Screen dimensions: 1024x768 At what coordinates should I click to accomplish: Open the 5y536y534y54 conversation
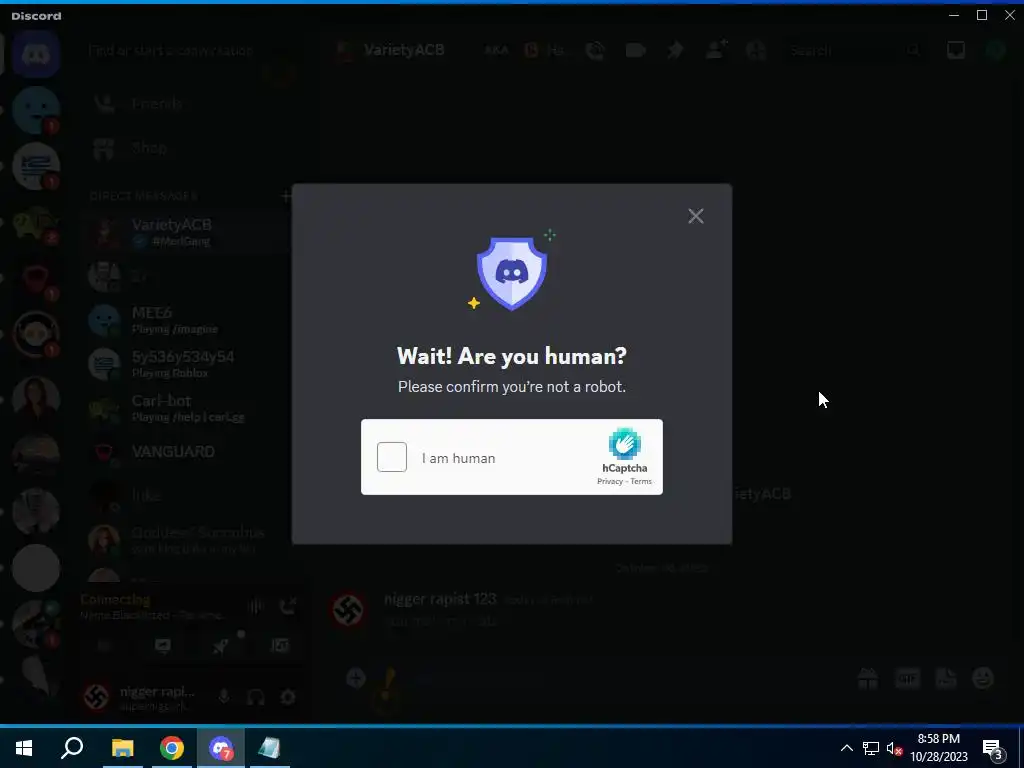(x=189, y=364)
